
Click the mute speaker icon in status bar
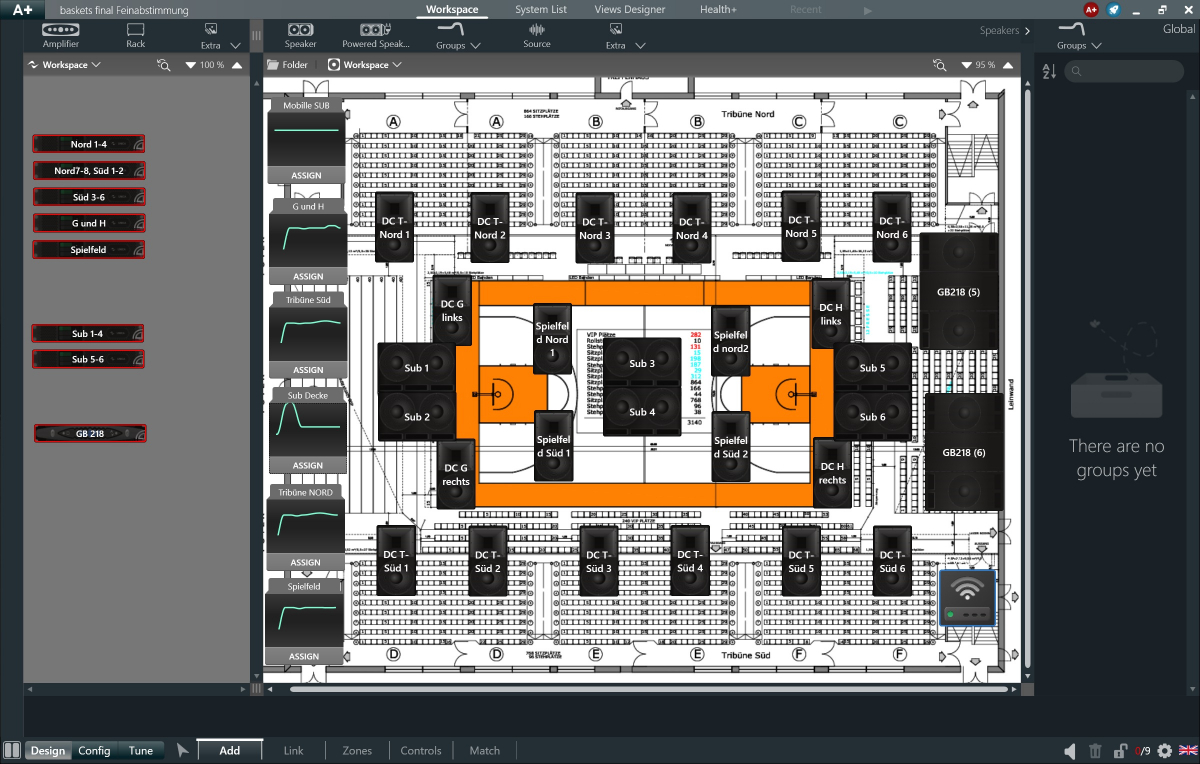1070,750
